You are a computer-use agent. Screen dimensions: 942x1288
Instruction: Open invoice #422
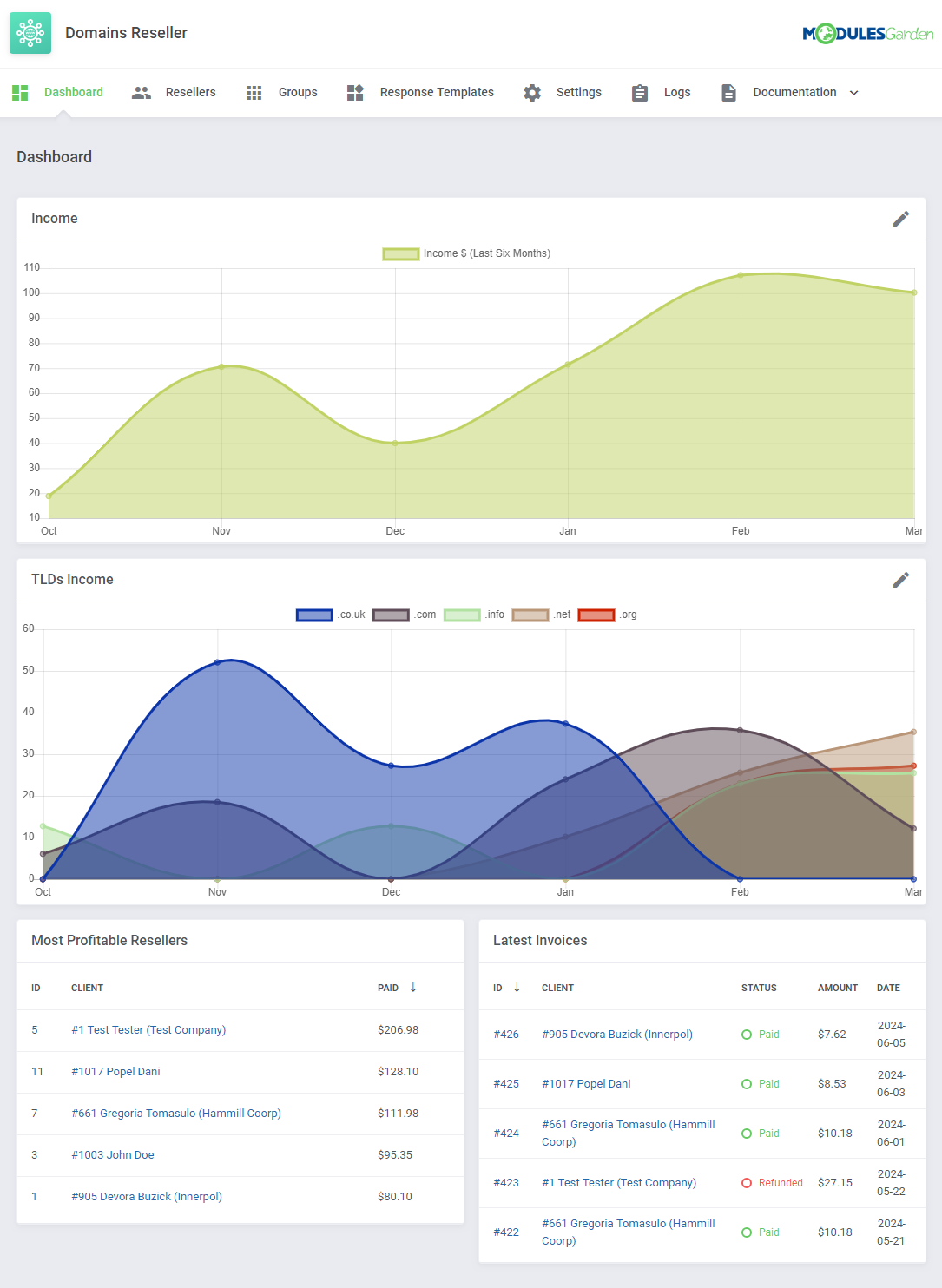coord(506,1232)
